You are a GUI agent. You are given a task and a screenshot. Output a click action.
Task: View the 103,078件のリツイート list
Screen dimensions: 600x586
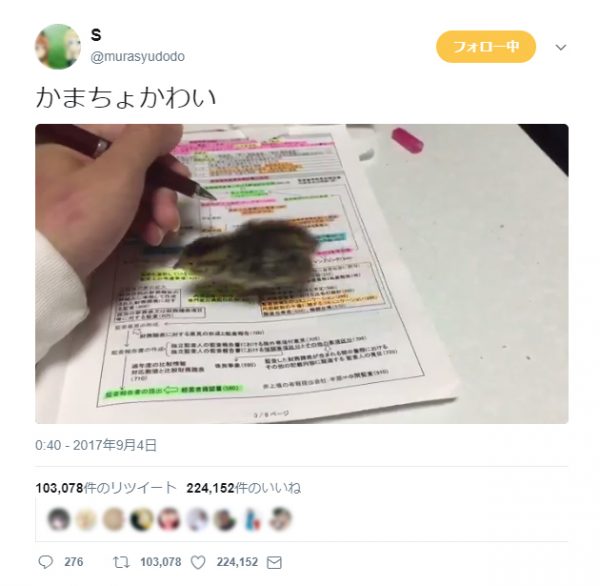pos(106,488)
